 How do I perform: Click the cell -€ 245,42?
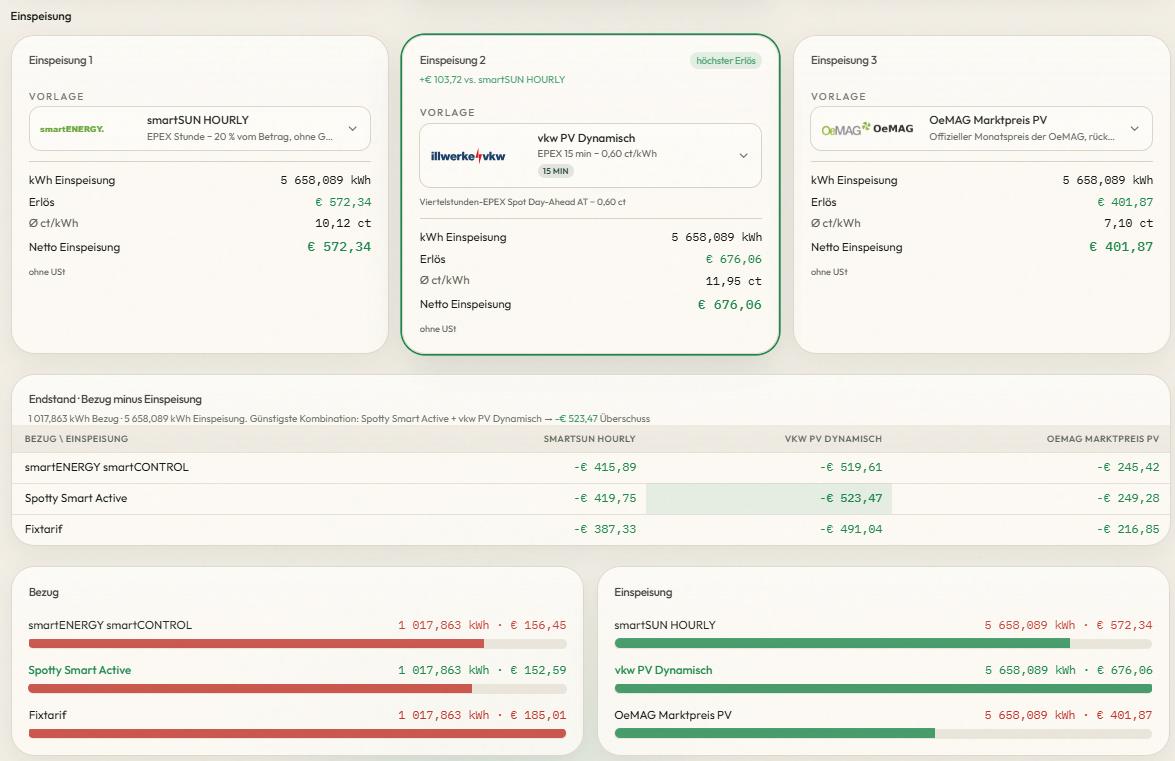[1128, 467]
